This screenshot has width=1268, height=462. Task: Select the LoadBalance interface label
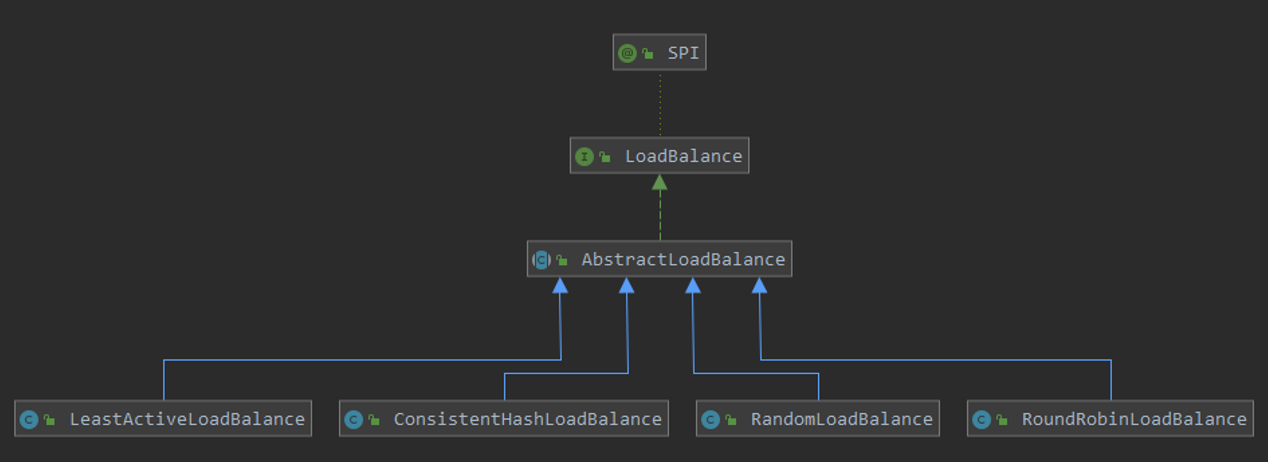(x=683, y=156)
